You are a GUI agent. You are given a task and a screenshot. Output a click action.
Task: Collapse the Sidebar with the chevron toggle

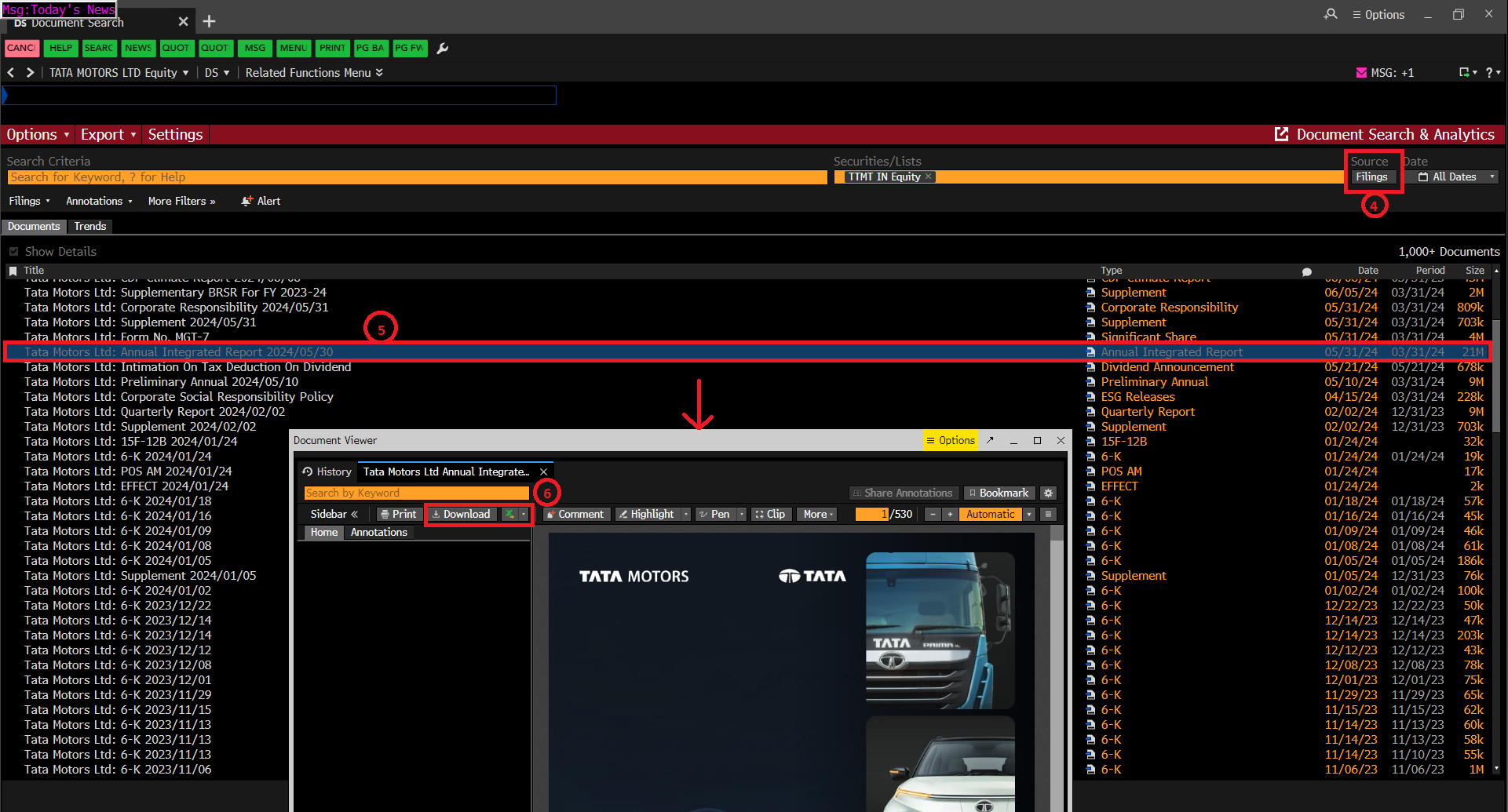(355, 514)
